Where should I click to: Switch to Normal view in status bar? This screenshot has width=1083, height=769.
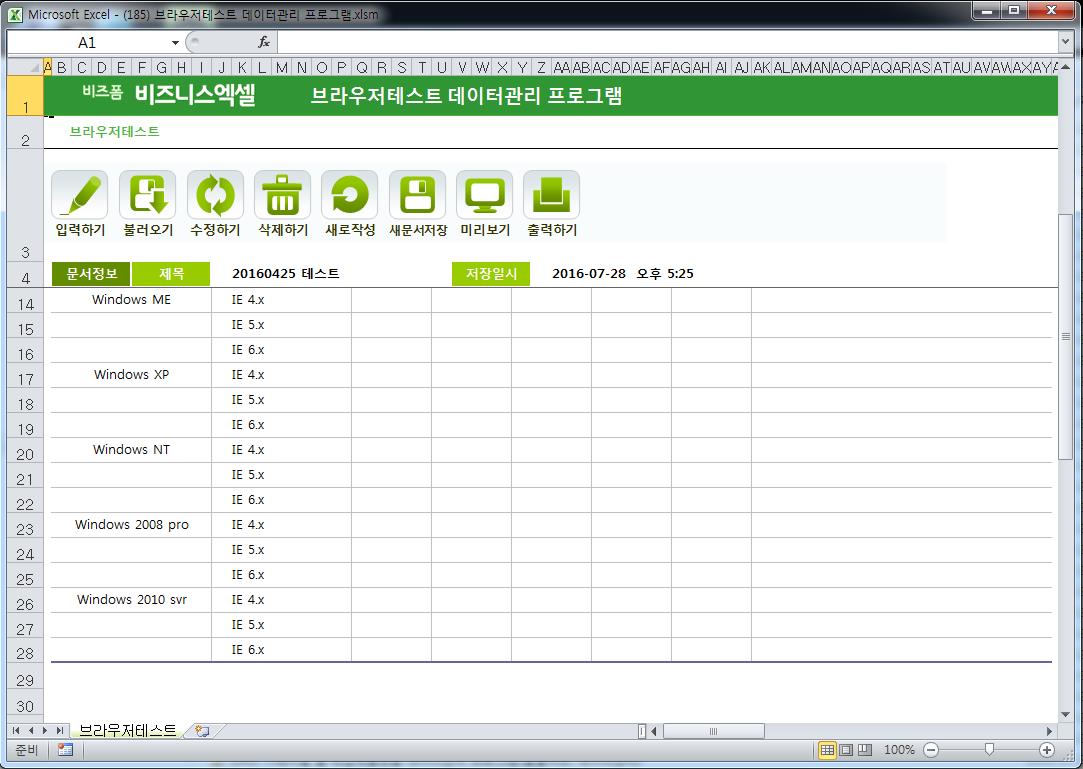pyautogui.click(x=828, y=750)
